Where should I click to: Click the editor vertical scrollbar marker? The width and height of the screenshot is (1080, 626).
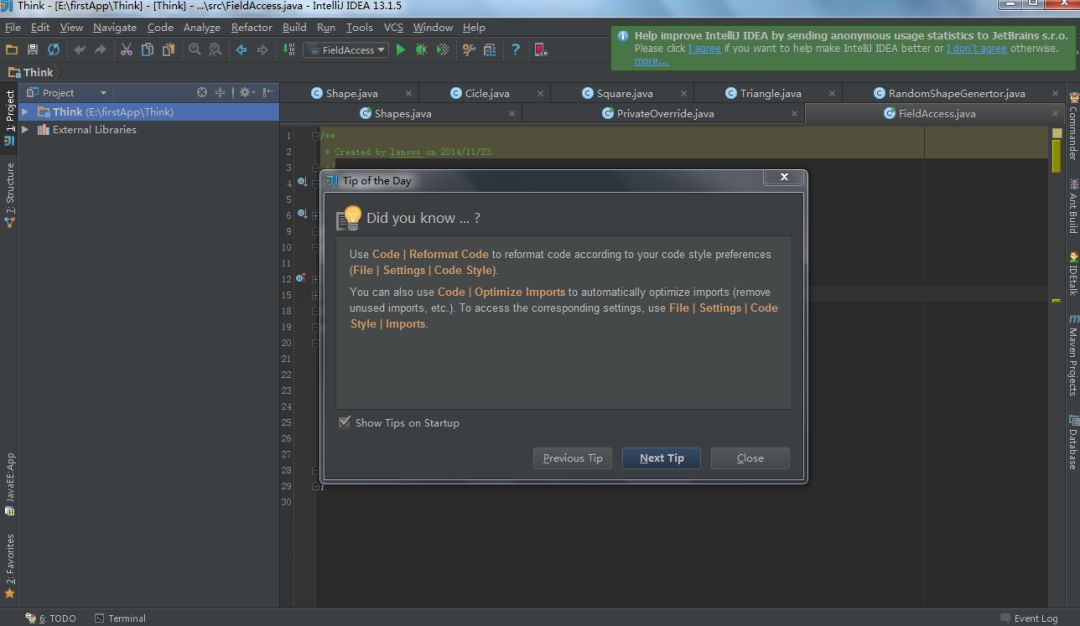(x=1056, y=157)
